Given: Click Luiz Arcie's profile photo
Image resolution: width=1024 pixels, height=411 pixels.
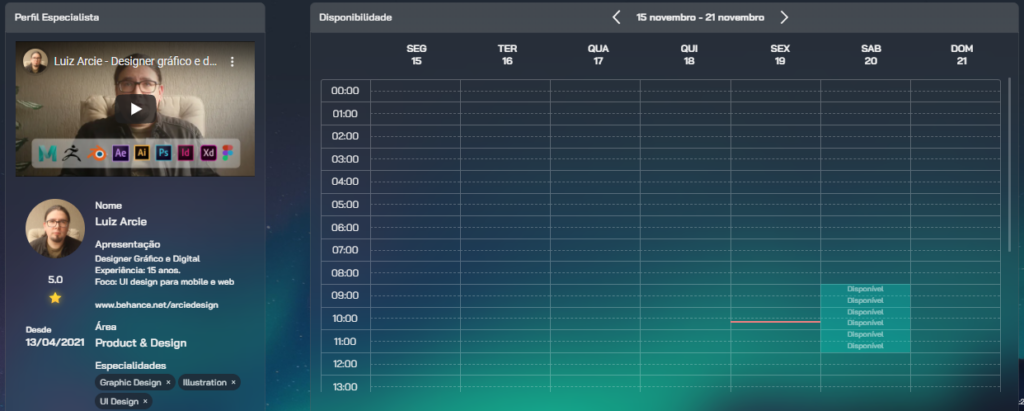Looking at the screenshot, I should click(x=55, y=229).
